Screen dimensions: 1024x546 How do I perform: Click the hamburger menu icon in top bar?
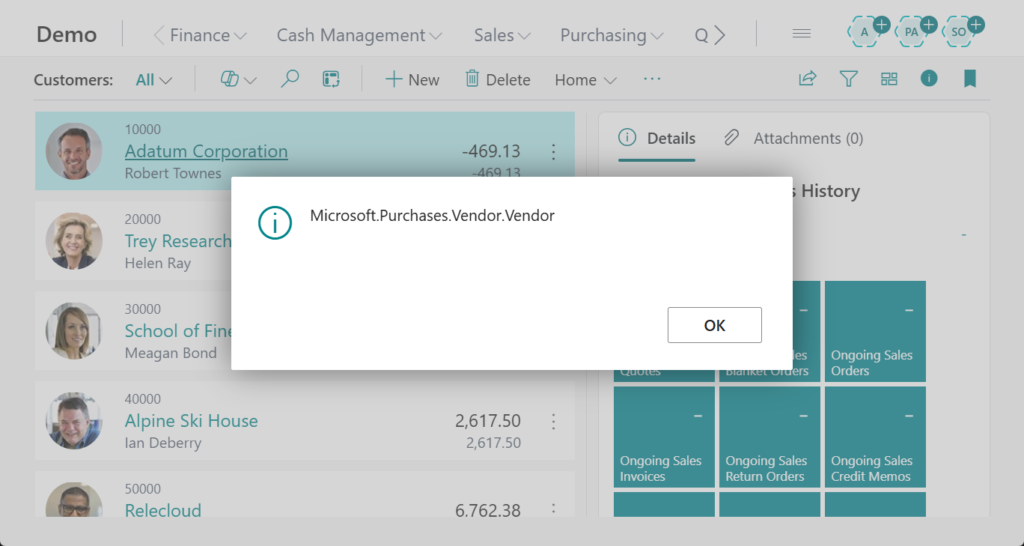(801, 34)
